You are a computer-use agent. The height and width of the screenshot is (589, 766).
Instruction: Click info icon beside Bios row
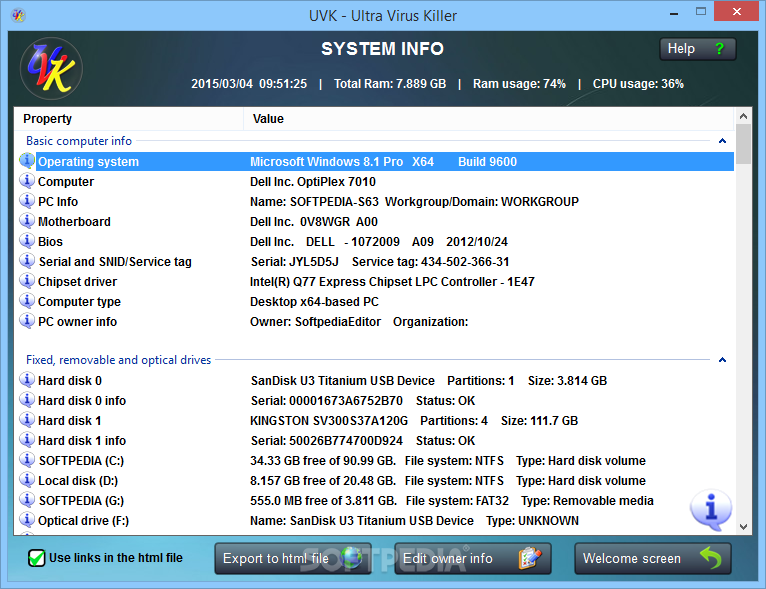coord(27,241)
